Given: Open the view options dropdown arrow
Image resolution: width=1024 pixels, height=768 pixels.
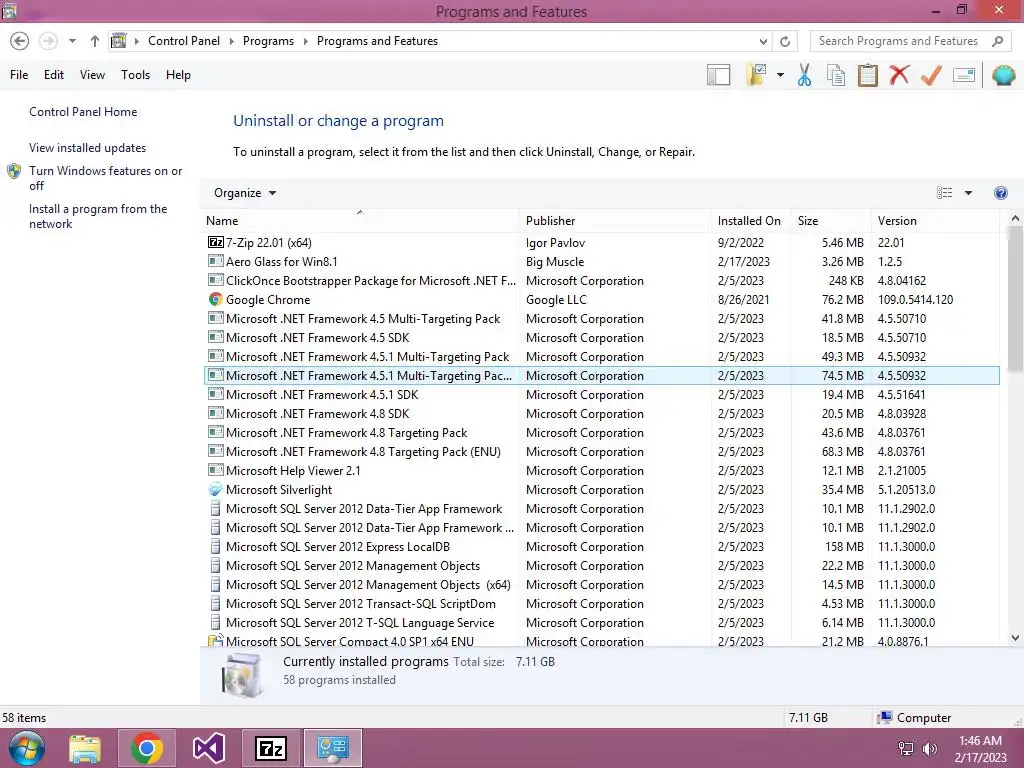Looking at the screenshot, I should [x=968, y=193].
